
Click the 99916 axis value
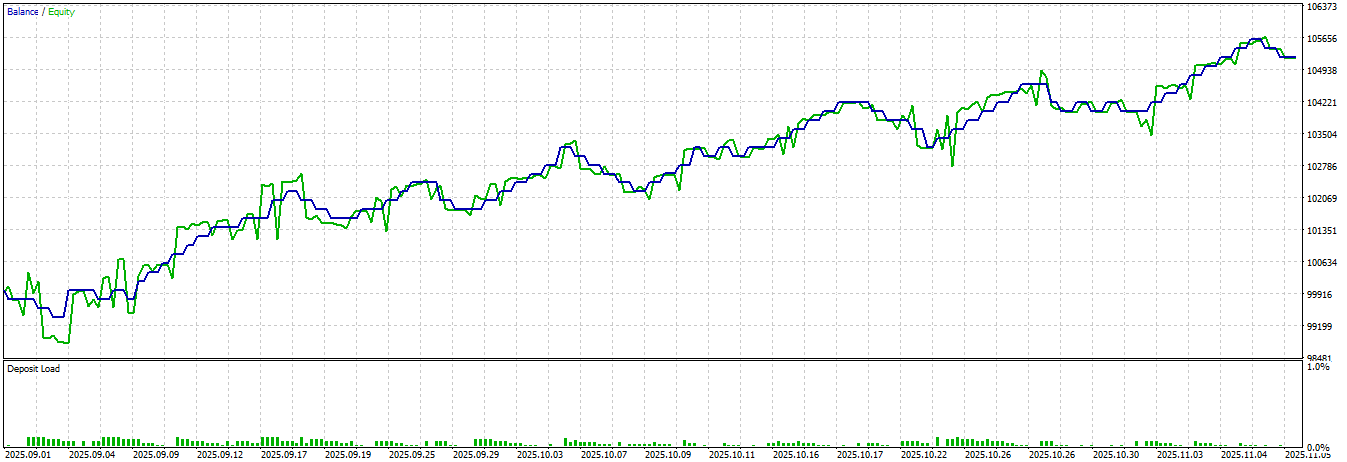[x=1319, y=295]
